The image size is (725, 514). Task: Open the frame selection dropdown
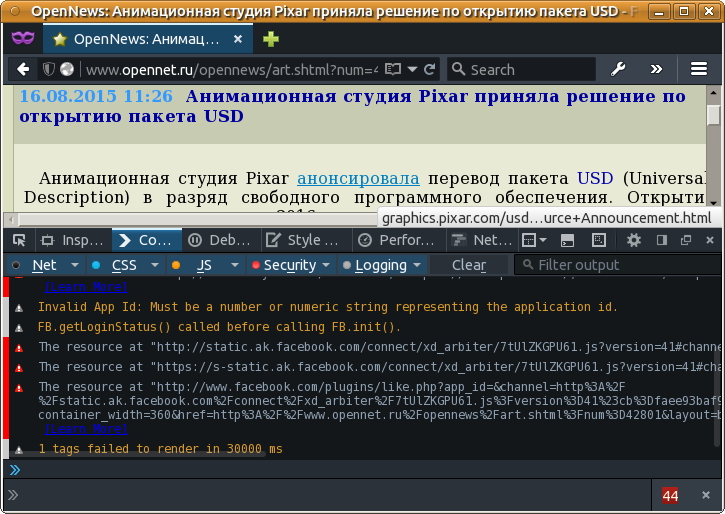coord(534,240)
